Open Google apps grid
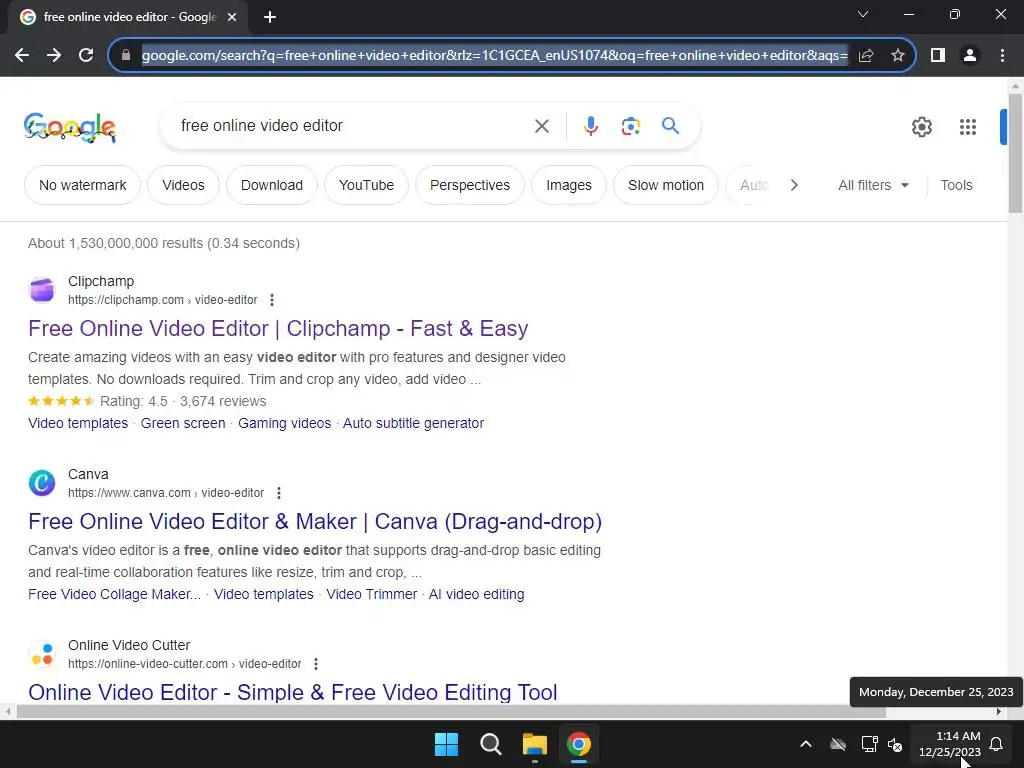This screenshot has width=1024, height=768. (968, 127)
